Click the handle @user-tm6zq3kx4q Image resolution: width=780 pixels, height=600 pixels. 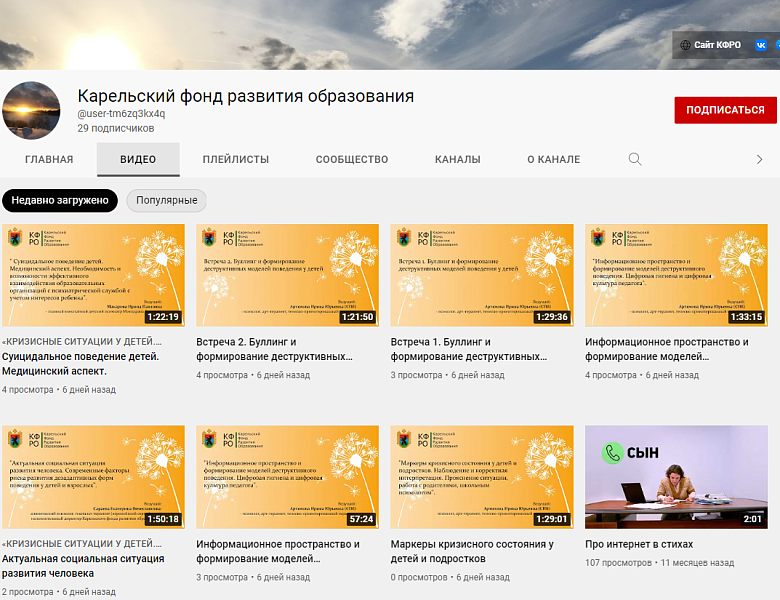[x=121, y=113]
